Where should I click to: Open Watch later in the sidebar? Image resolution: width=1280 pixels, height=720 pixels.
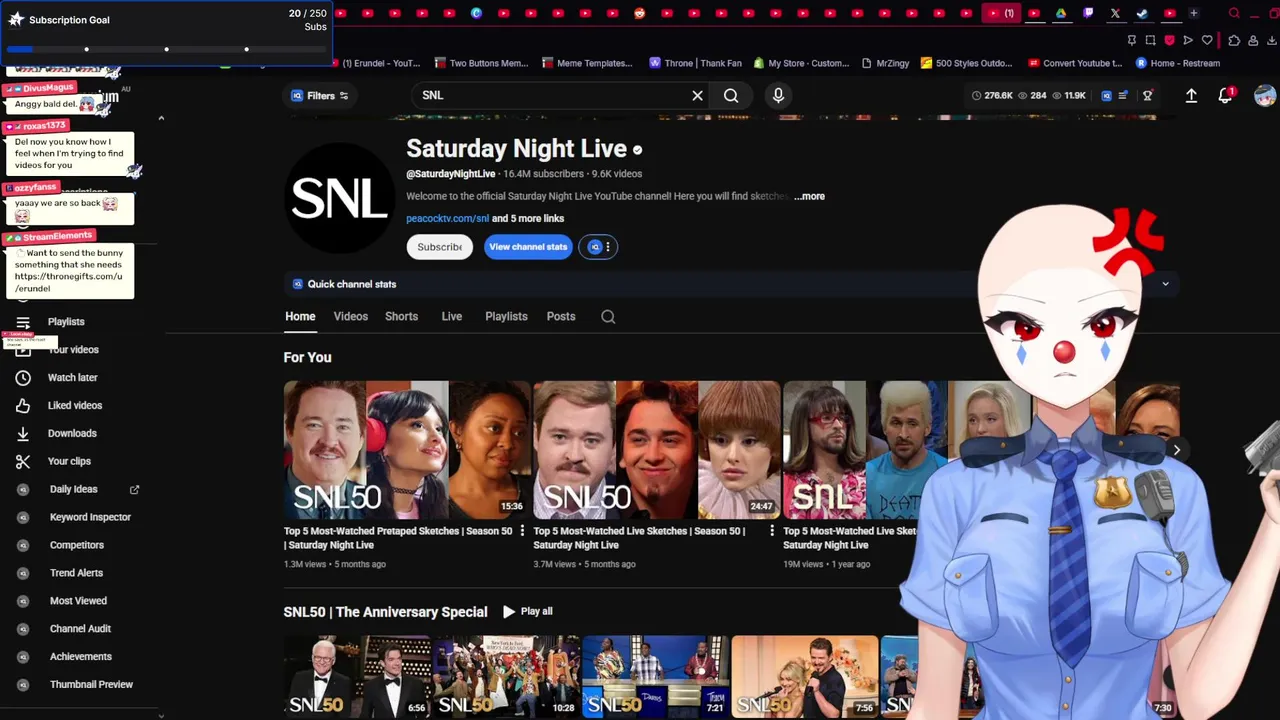[x=72, y=378]
